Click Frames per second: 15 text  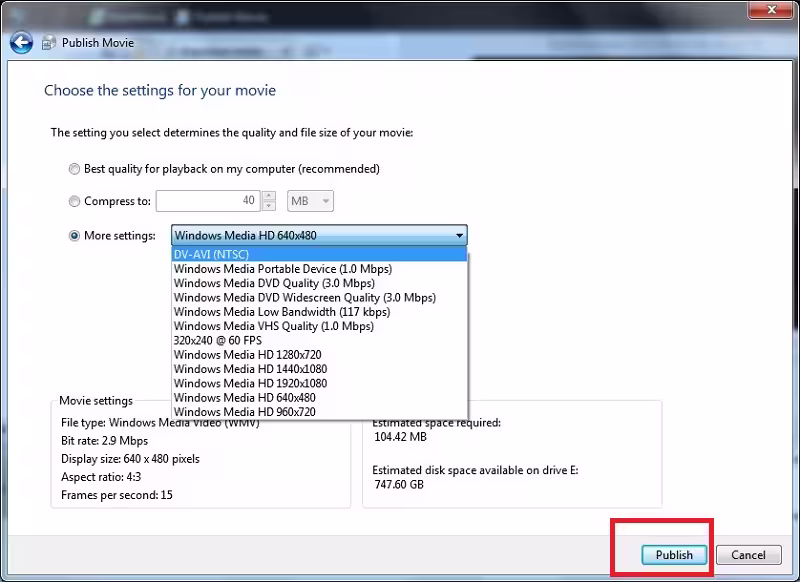point(117,495)
